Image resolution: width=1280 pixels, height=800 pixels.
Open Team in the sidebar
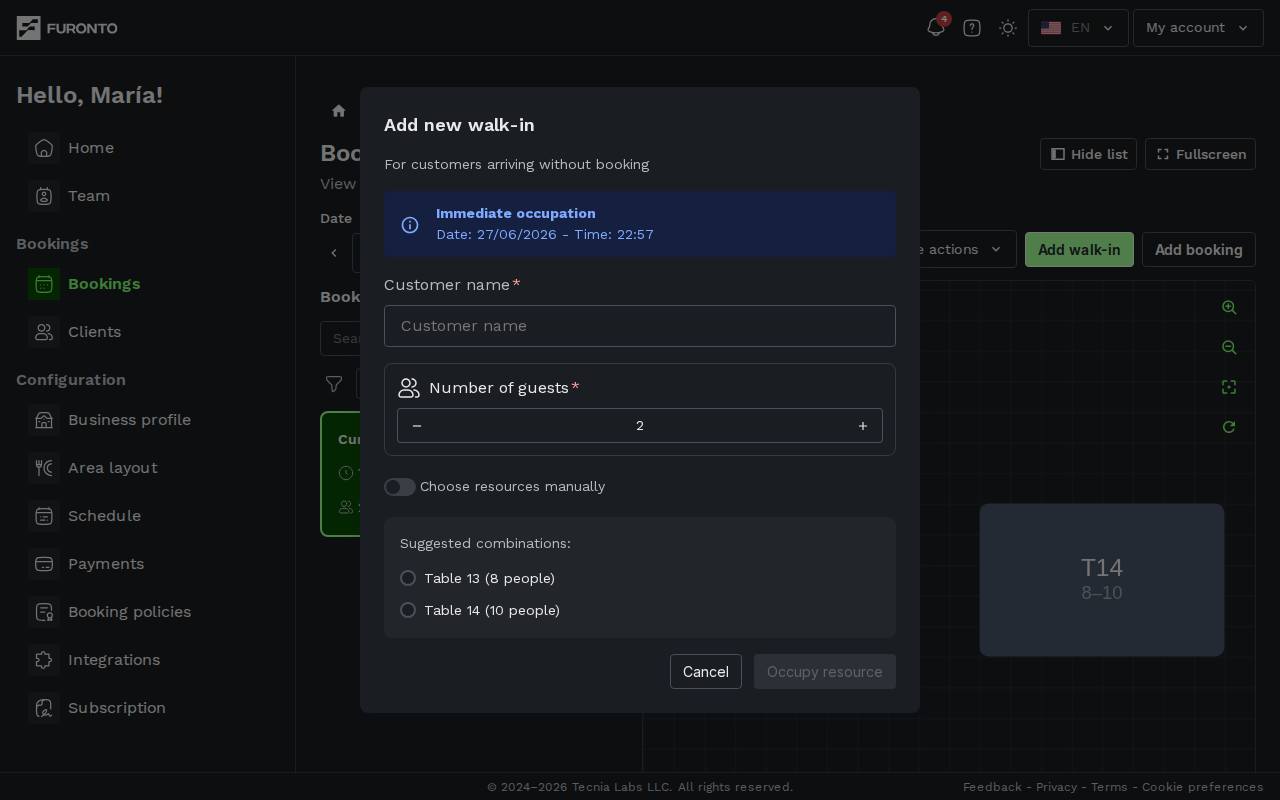89,196
